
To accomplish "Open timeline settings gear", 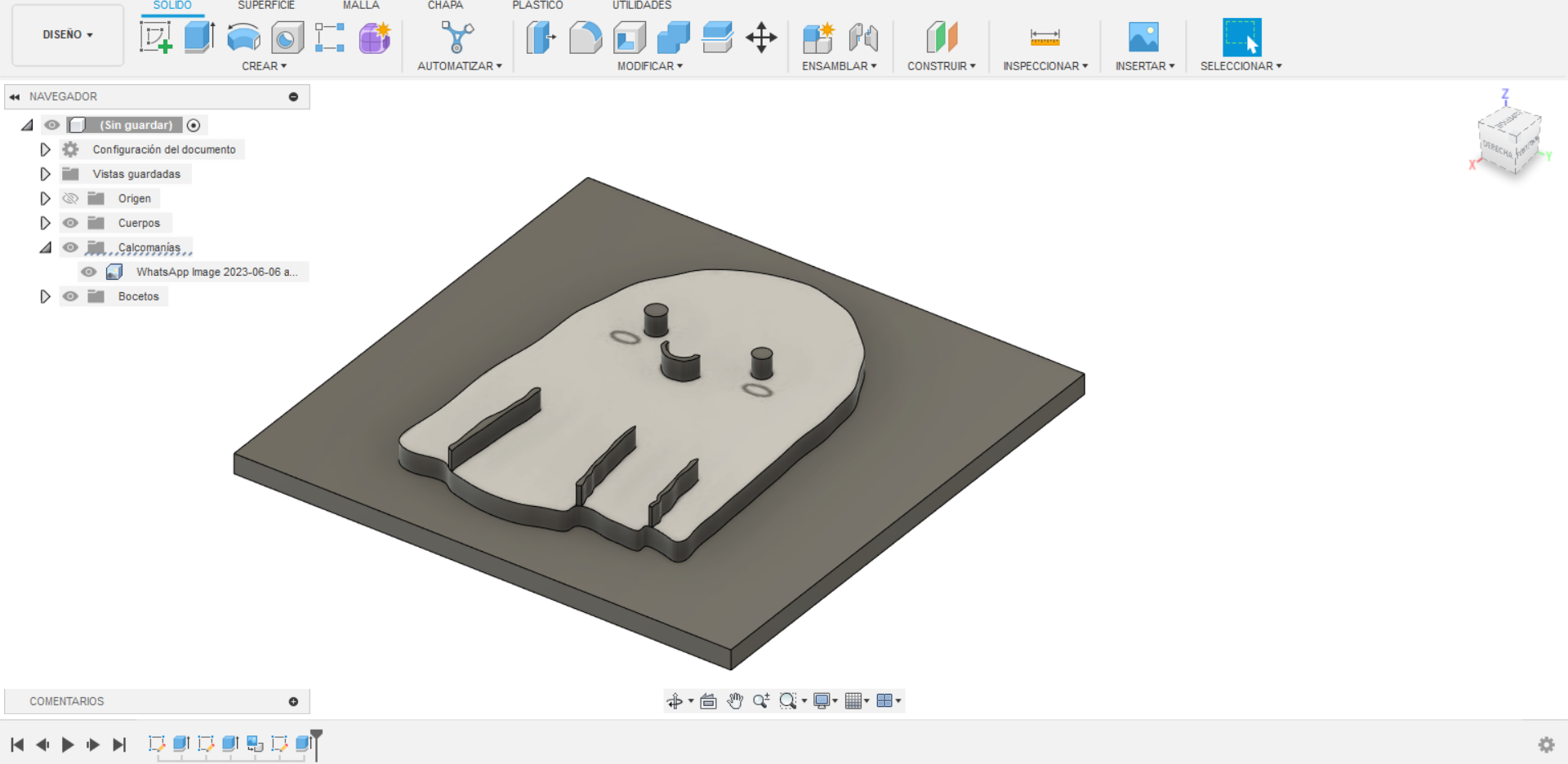I will tap(1546, 744).
